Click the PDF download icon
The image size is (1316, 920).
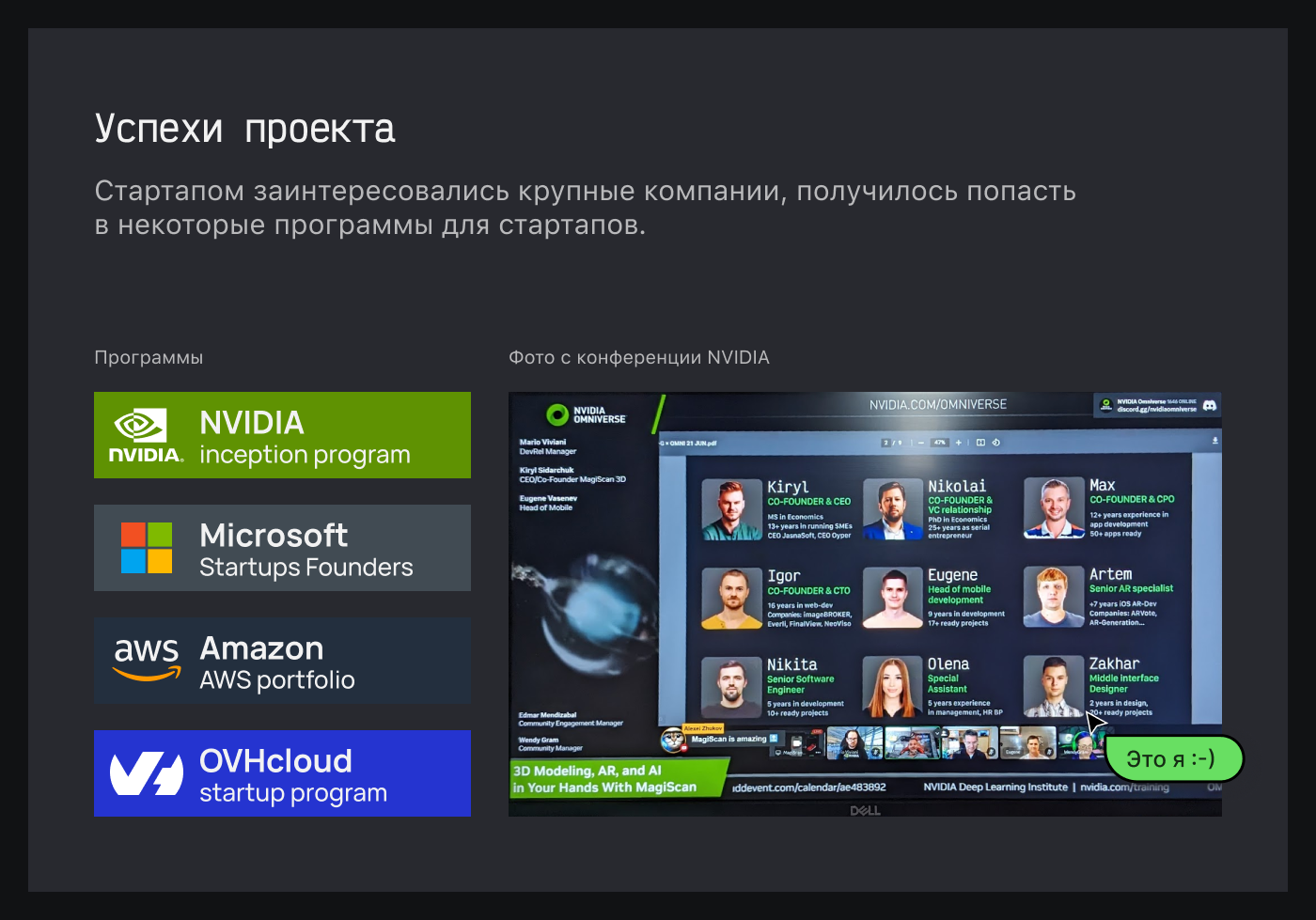tap(1214, 441)
